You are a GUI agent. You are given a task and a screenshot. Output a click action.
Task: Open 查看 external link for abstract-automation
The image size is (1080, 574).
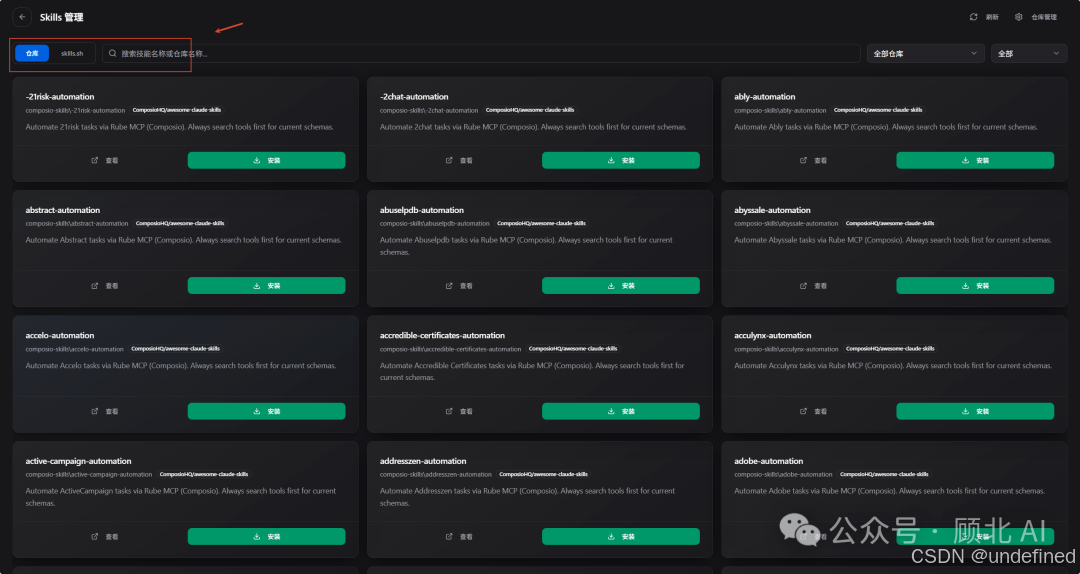coord(105,285)
